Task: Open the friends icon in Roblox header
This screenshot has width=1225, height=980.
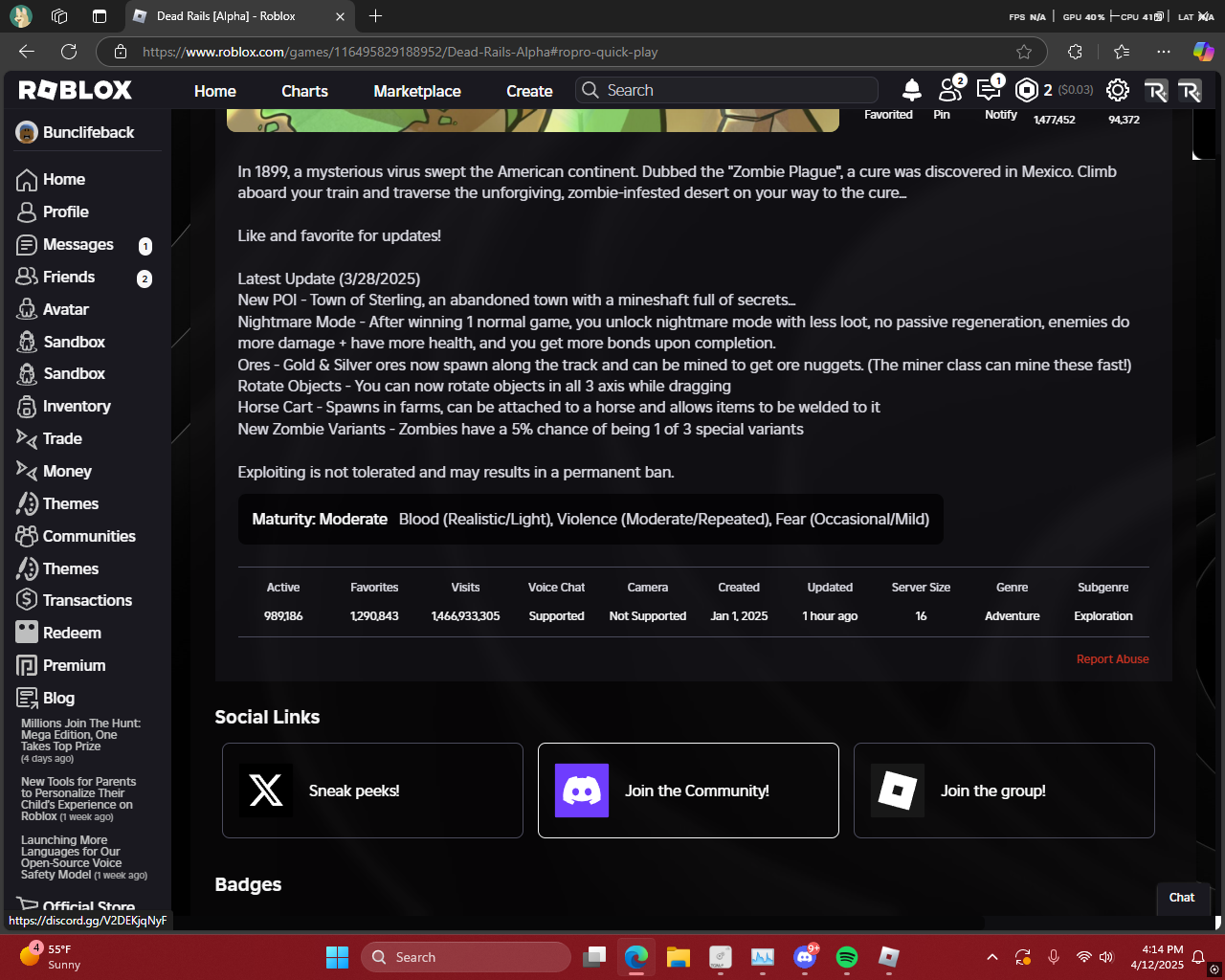Action: pos(950,90)
